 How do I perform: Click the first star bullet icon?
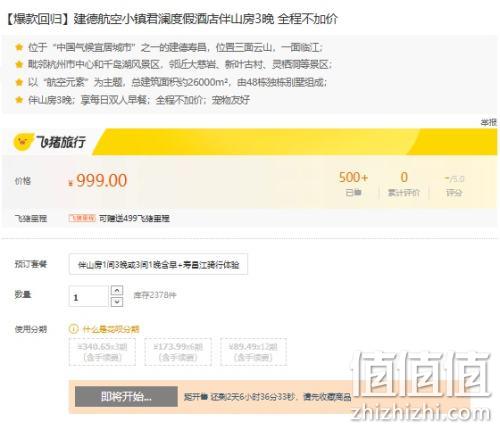19,47
